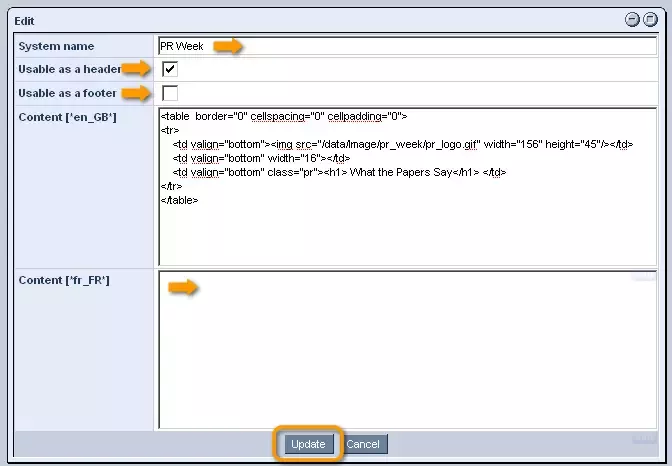This screenshot has height=466, width=672.
Task: Click empty space in the fr_FR content textarea
Action: tap(400, 360)
